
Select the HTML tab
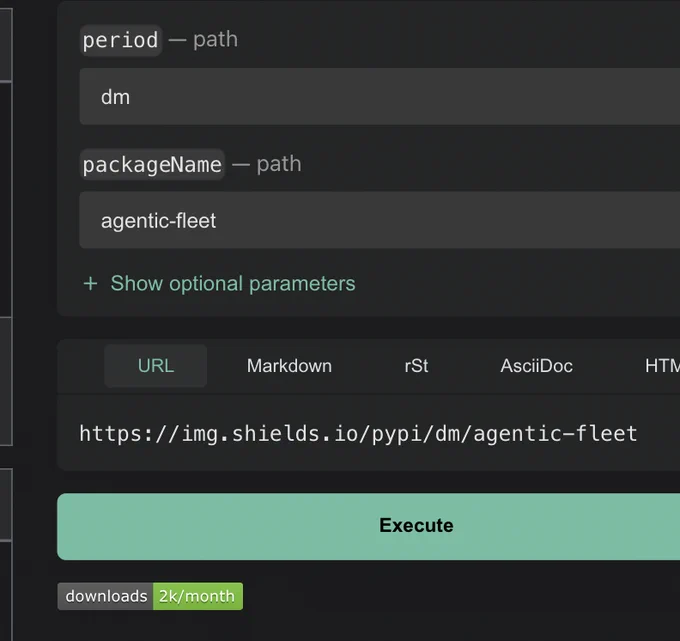(662, 366)
